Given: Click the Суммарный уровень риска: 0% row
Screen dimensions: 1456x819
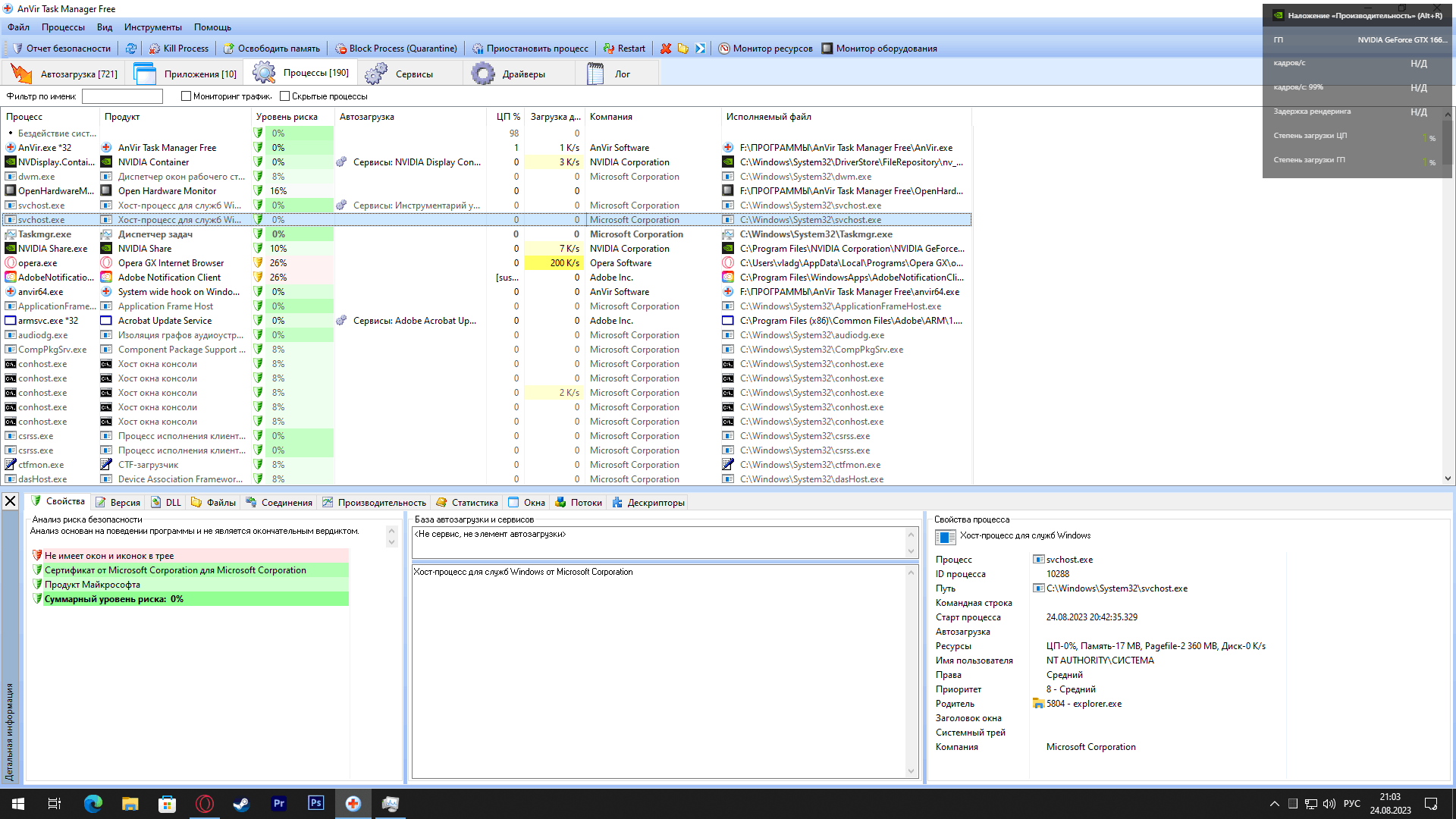Looking at the screenshot, I should click(x=190, y=599).
